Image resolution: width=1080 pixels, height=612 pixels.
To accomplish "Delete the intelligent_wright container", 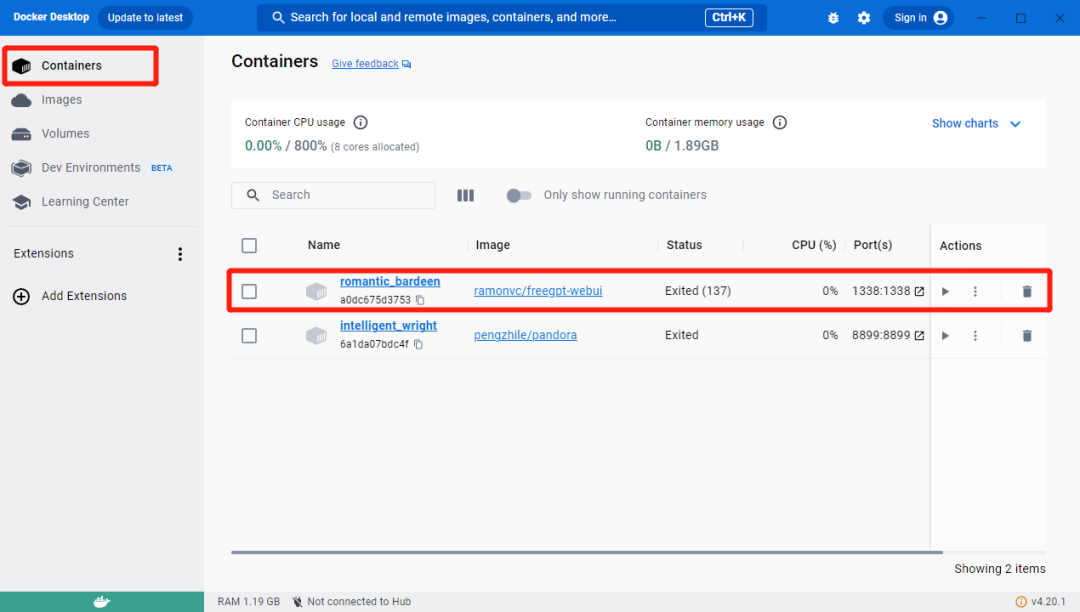I will pos(1027,335).
